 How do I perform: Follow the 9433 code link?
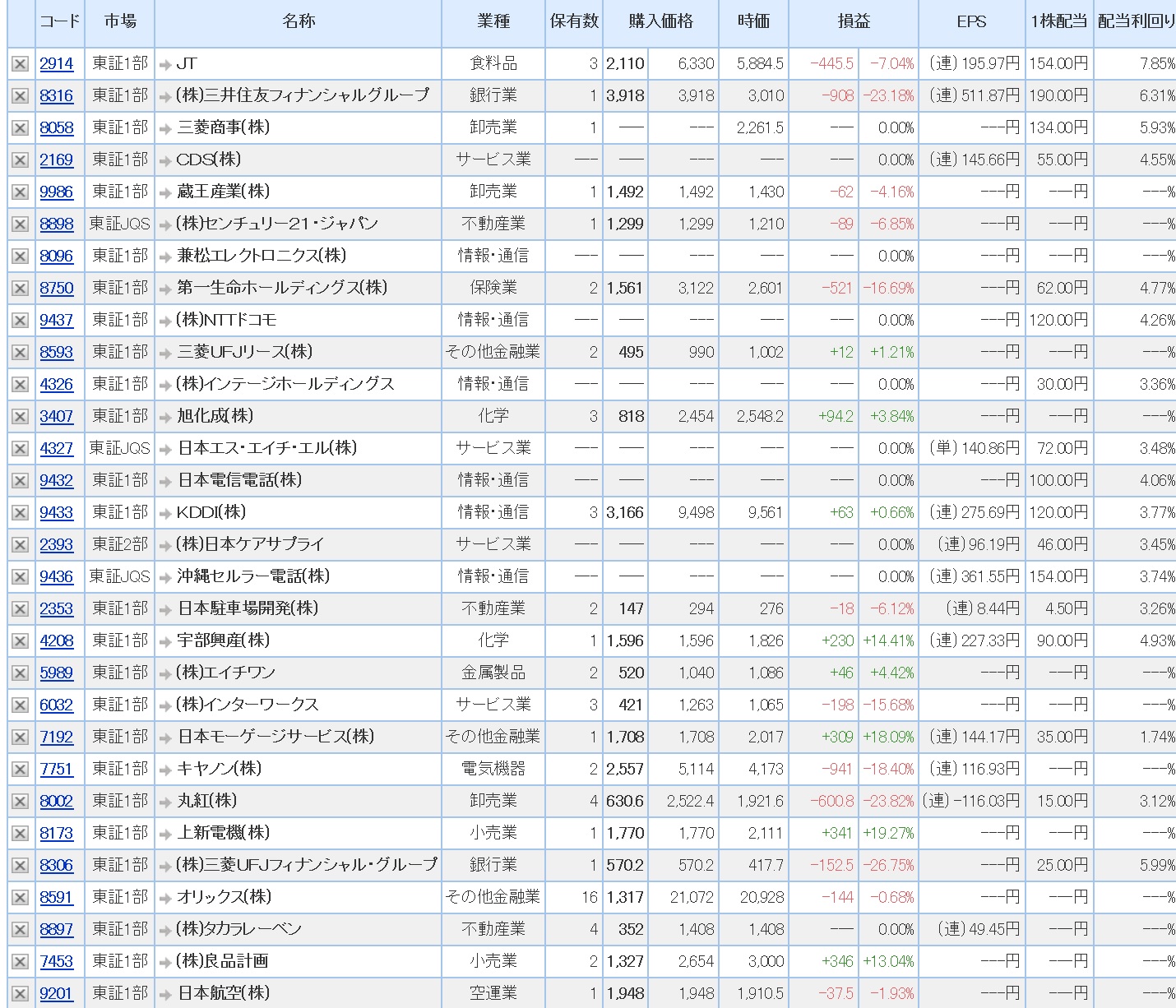[57, 512]
